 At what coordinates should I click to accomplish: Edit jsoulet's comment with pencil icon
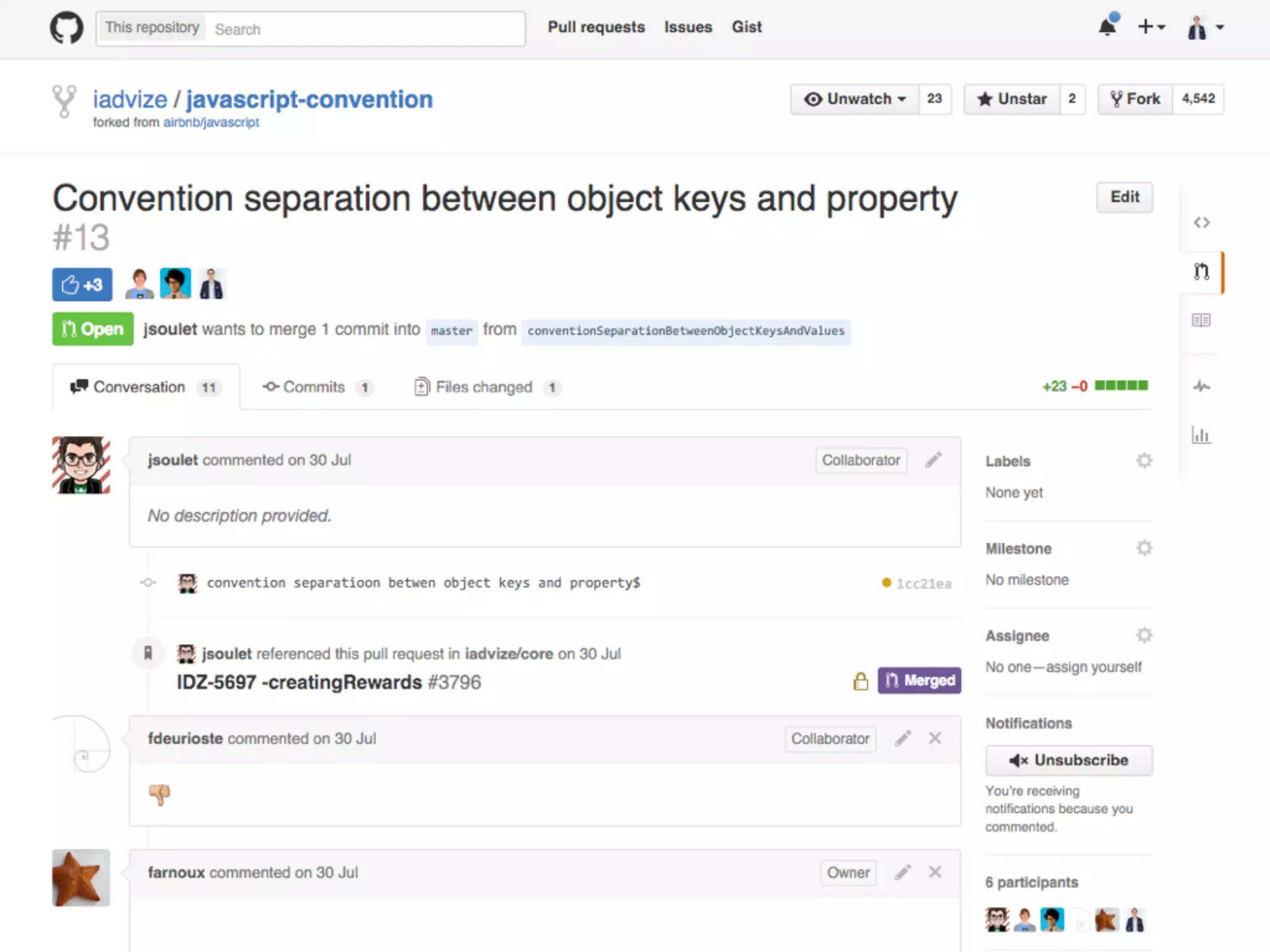[933, 460]
